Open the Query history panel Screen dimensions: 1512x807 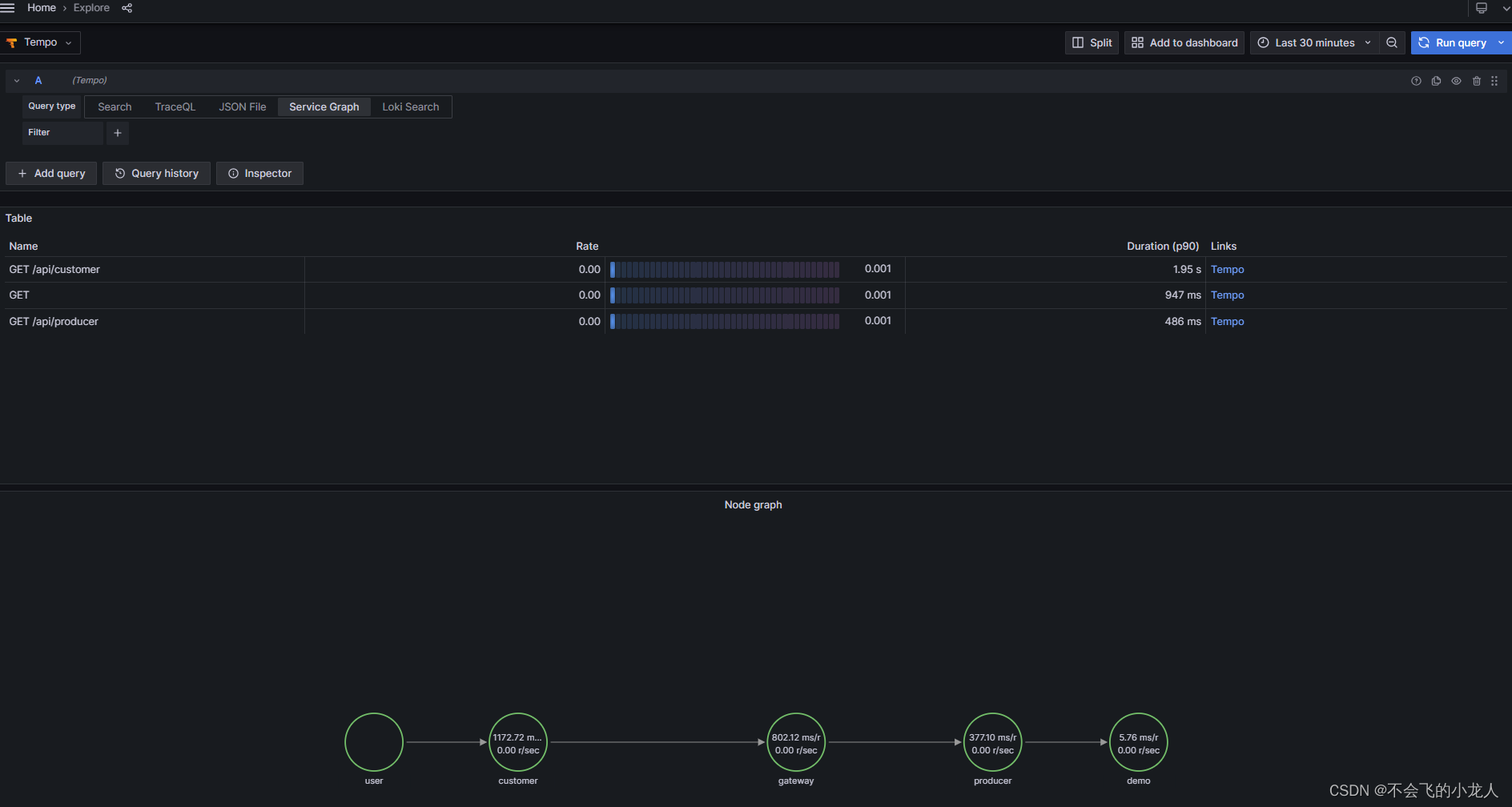(x=156, y=173)
